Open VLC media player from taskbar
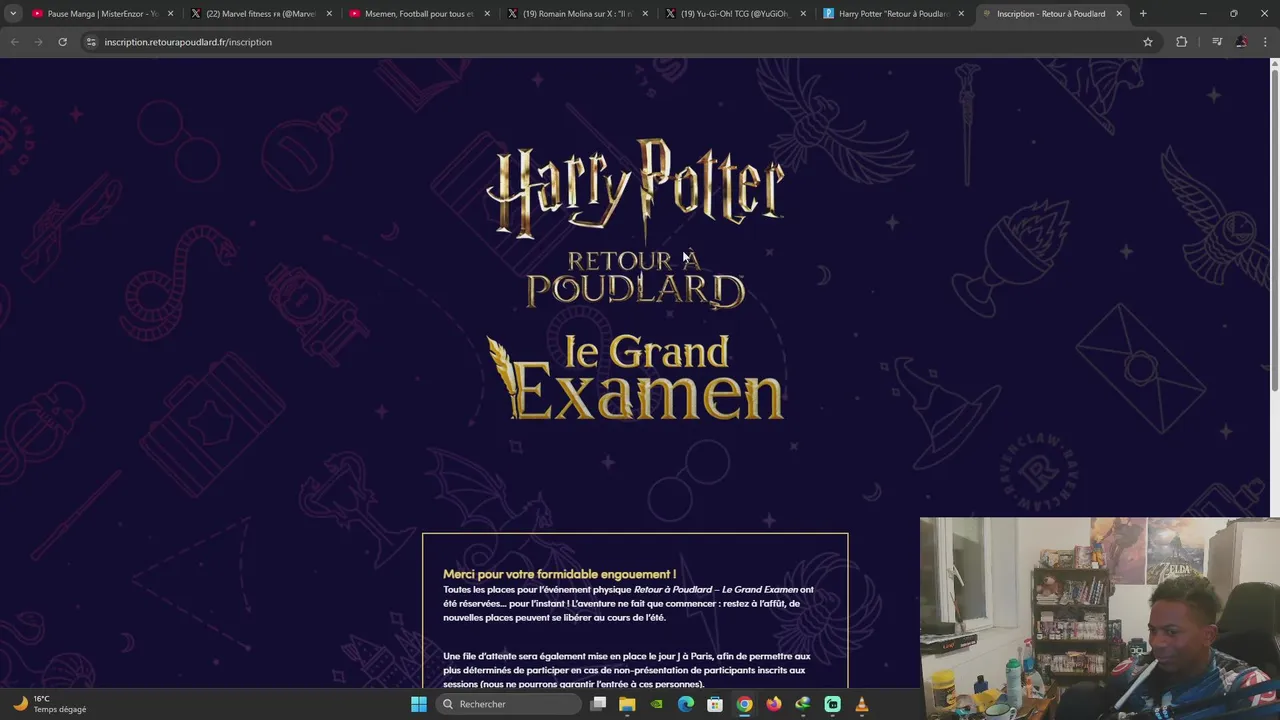This screenshot has height=720, width=1280. (x=862, y=704)
